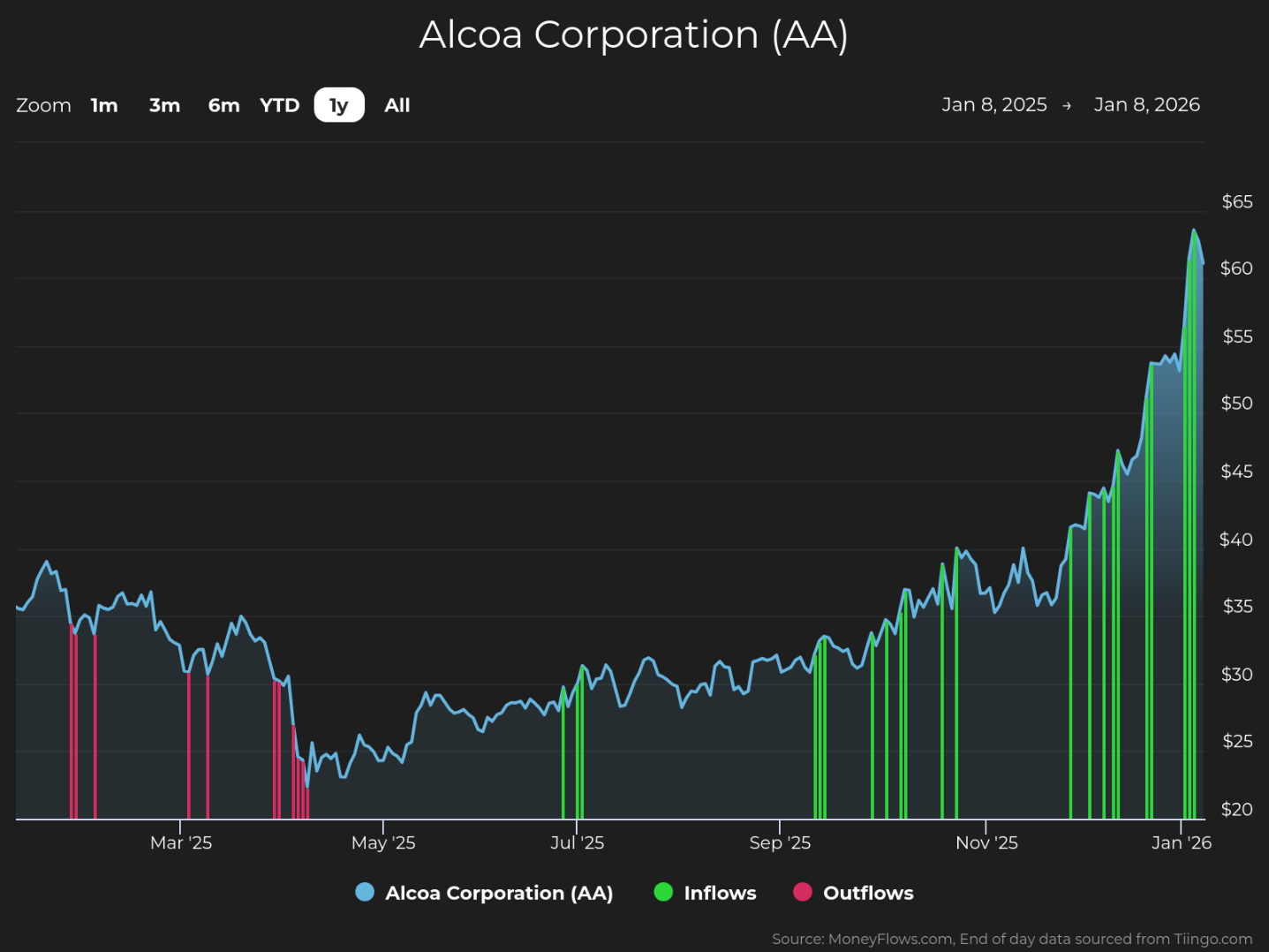Hide the Outflows series label
Image resolution: width=1269 pixels, height=952 pixels.
point(868,893)
